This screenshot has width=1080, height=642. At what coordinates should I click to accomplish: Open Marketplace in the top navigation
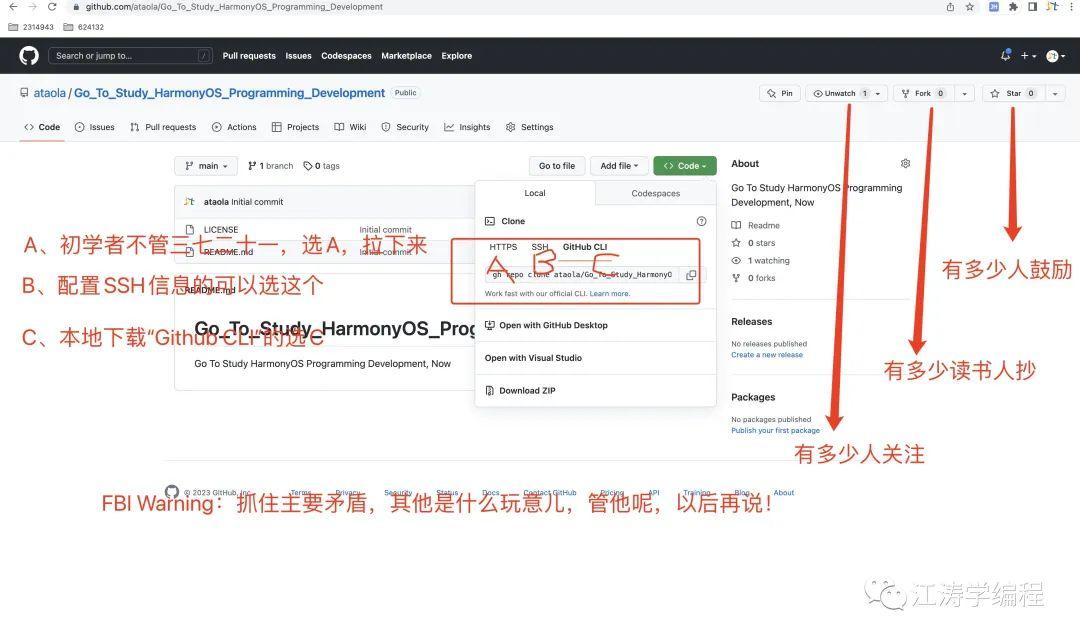click(x=406, y=56)
